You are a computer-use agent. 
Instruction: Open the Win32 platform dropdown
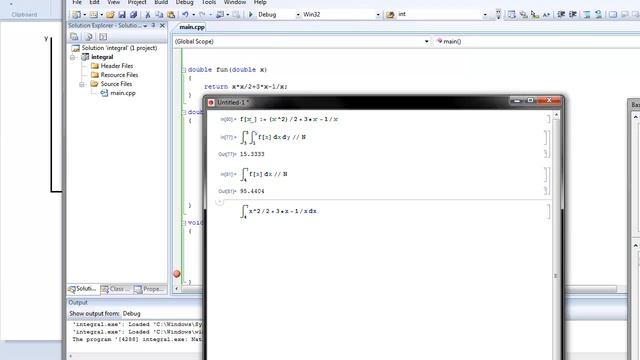(378, 15)
